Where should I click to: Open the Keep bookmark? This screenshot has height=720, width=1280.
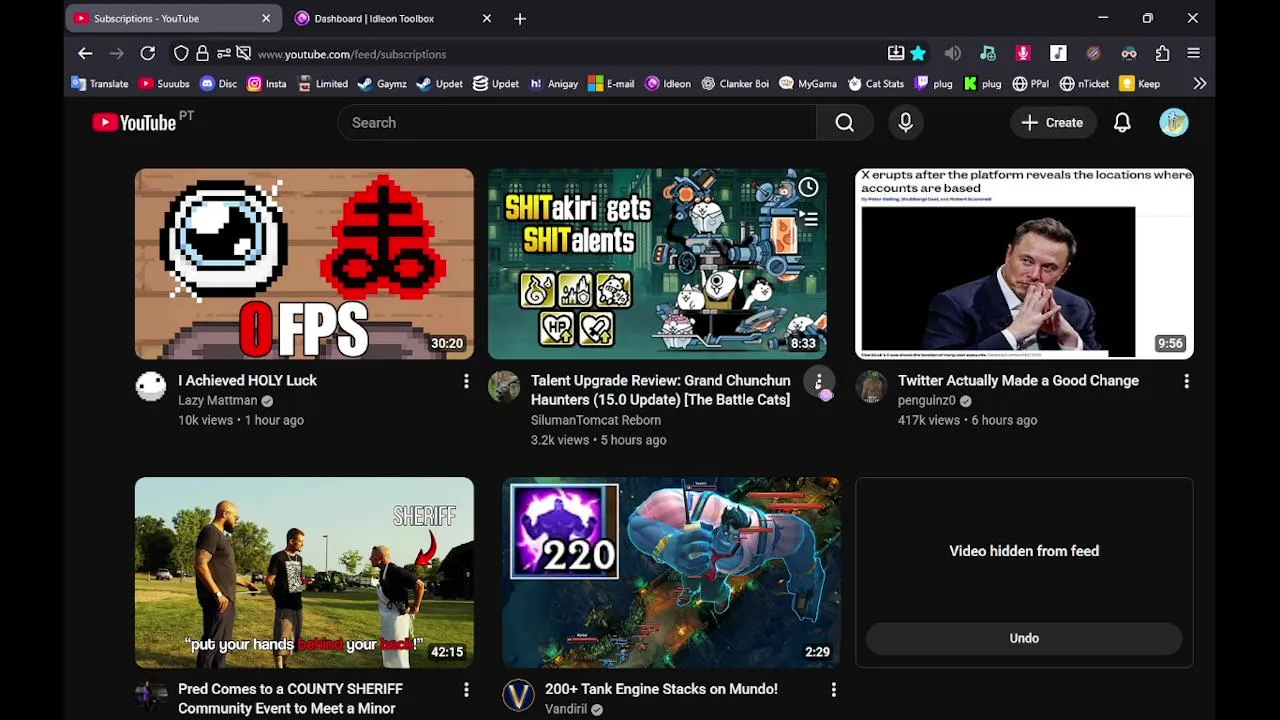[1139, 84]
